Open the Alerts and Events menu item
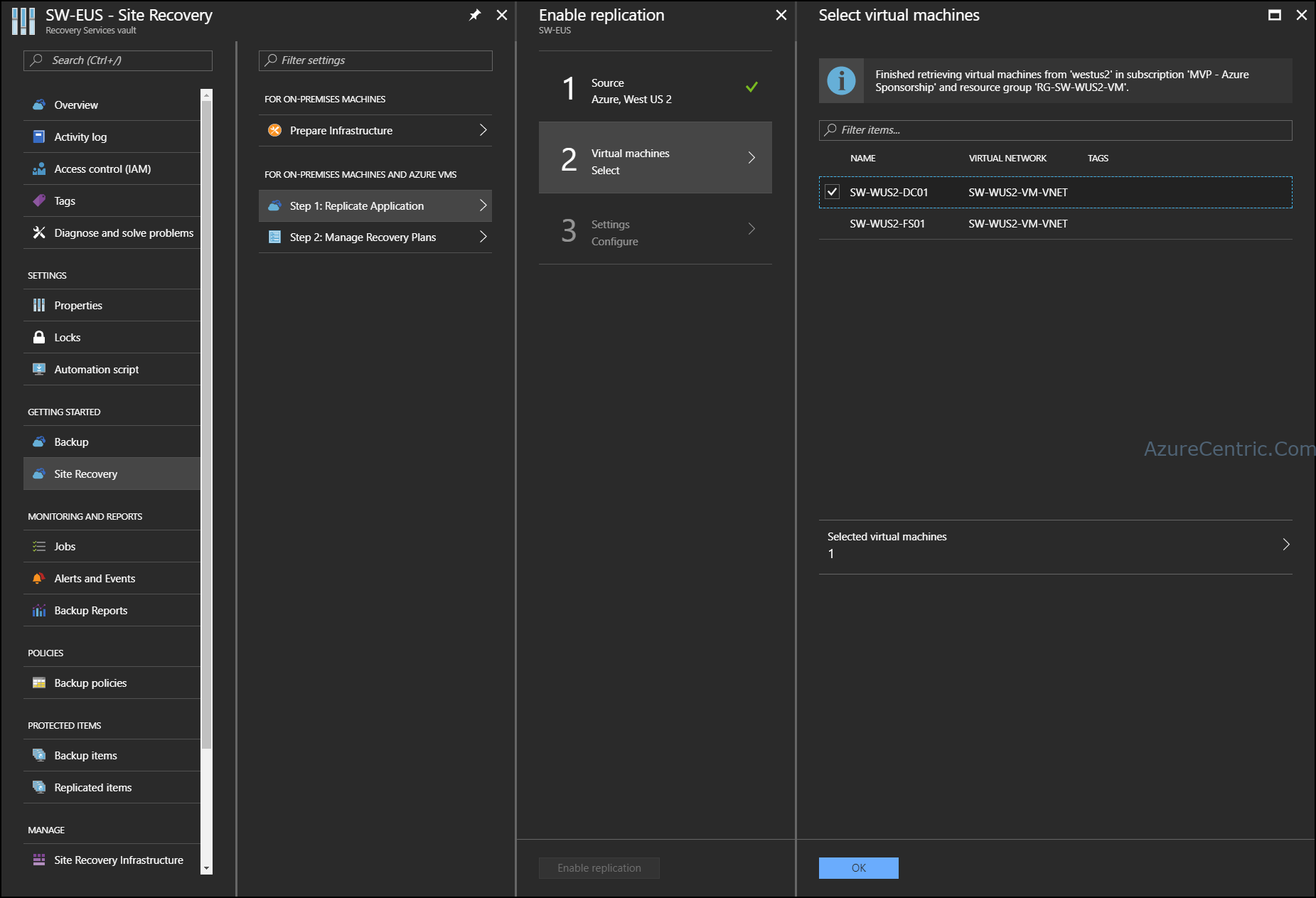 [x=112, y=578]
